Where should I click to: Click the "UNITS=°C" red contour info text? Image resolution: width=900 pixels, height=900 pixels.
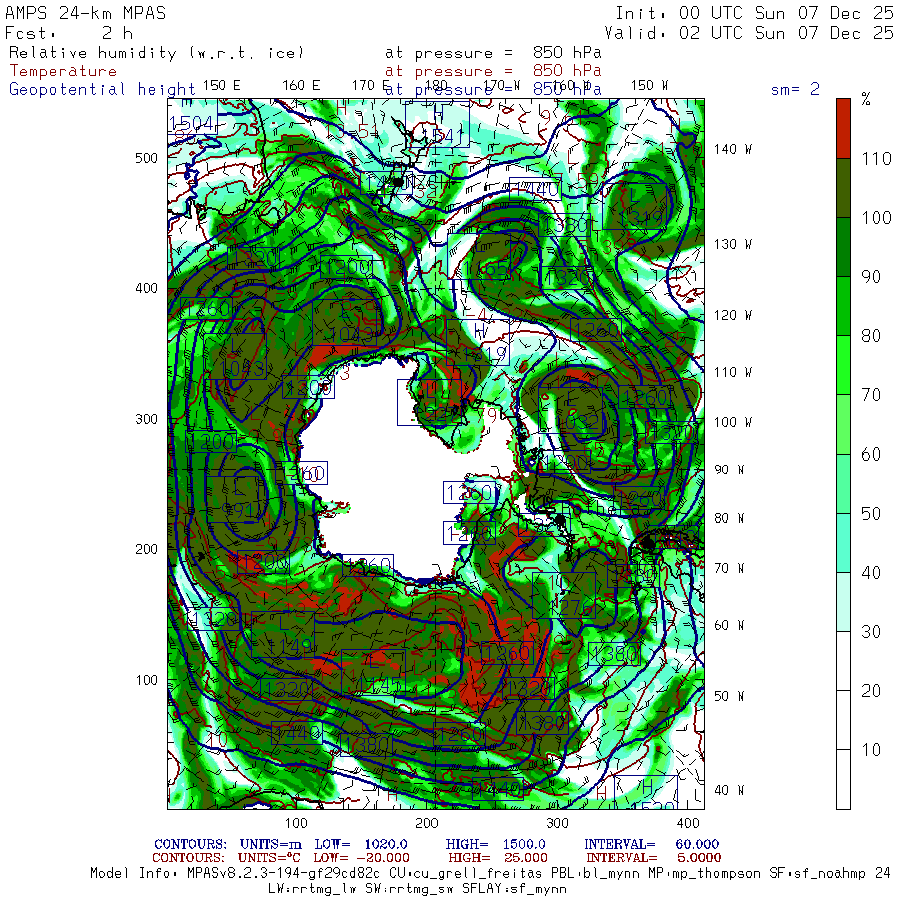click(x=269, y=858)
